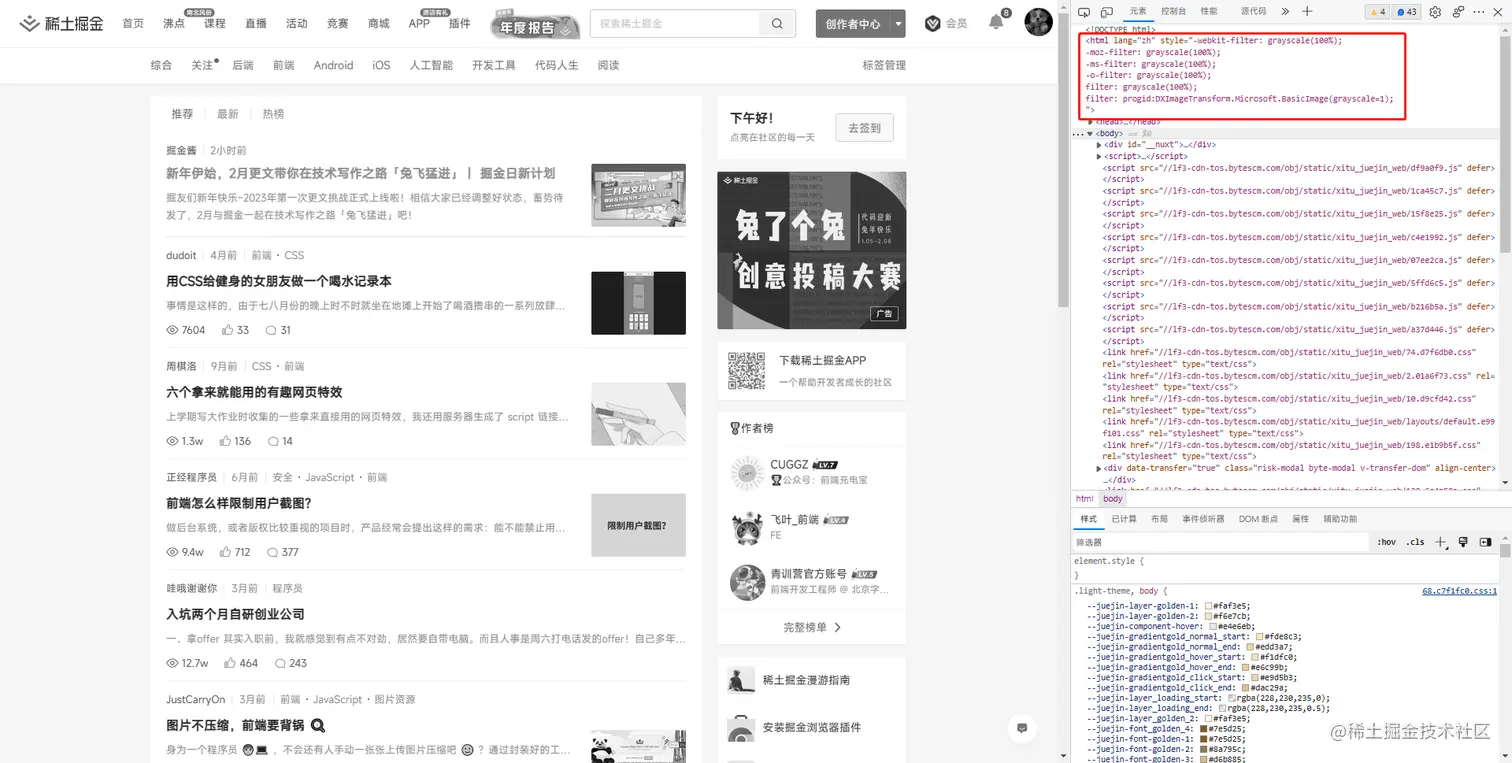Click the warnings count badge showing 4
Image resolution: width=1512 pixels, height=763 pixels.
[1377, 11]
